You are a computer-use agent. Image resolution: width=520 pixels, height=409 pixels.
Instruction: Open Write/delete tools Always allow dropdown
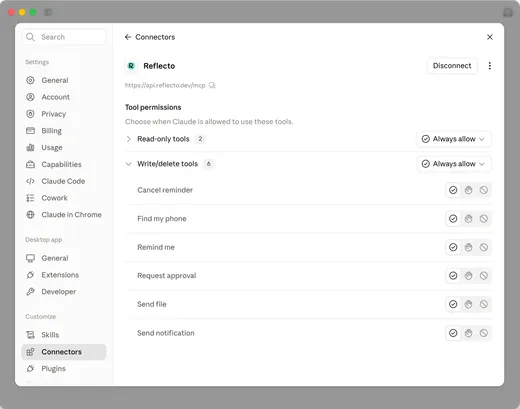454,164
